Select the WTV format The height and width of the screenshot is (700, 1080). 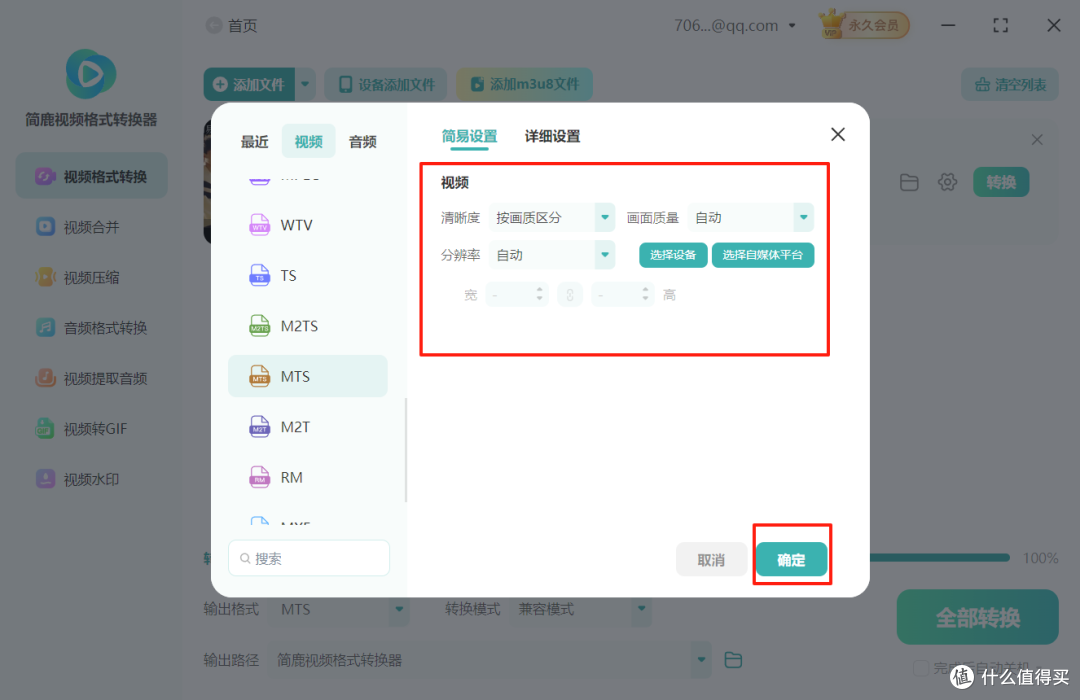(x=308, y=225)
